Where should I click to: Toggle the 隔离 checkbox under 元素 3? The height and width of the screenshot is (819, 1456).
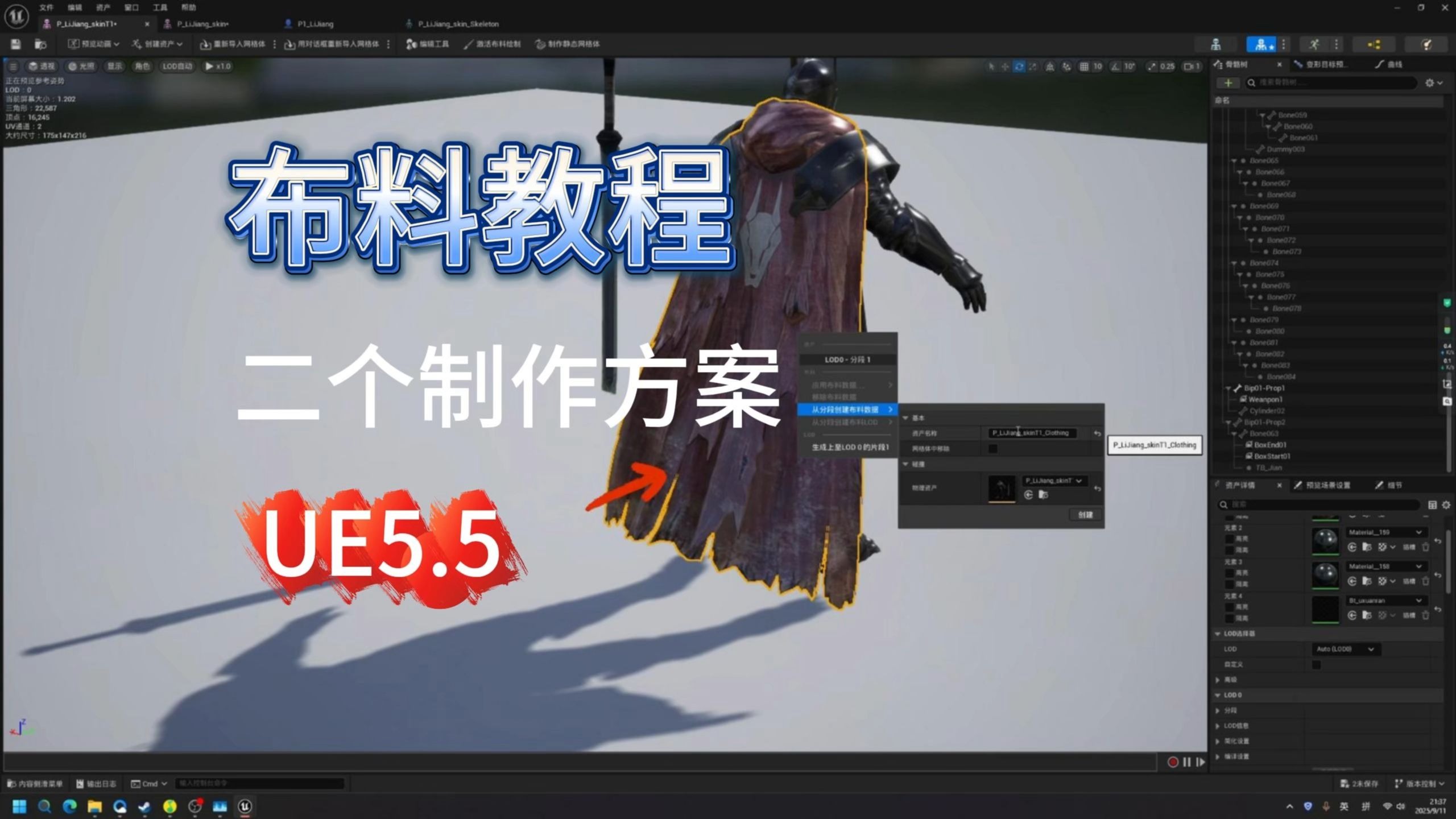[x=1229, y=584]
